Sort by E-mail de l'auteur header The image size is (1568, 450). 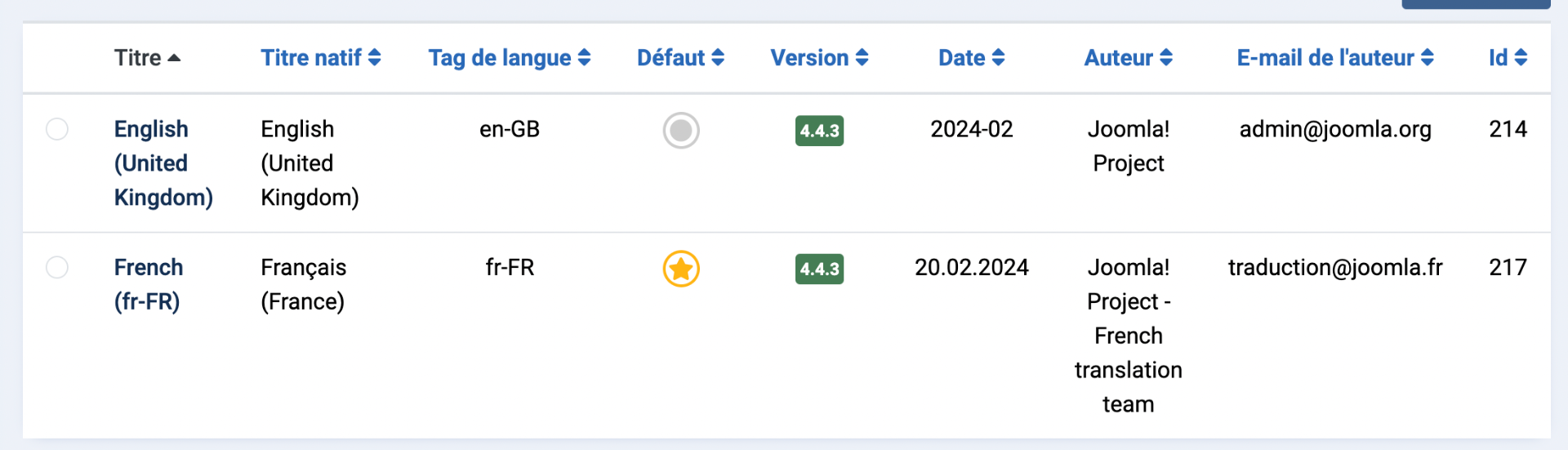pos(1325,58)
